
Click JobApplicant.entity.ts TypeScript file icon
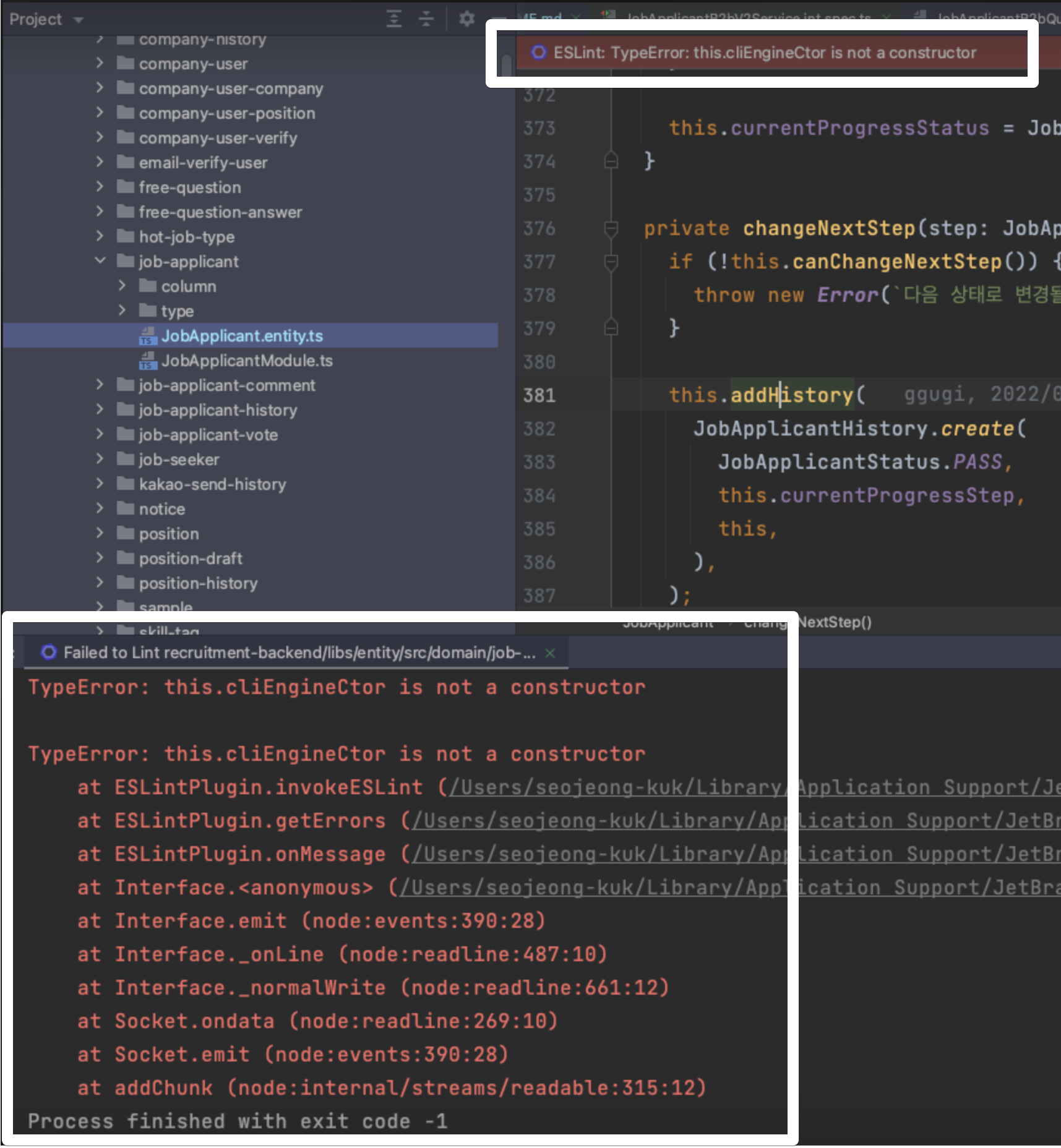pos(147,336)
